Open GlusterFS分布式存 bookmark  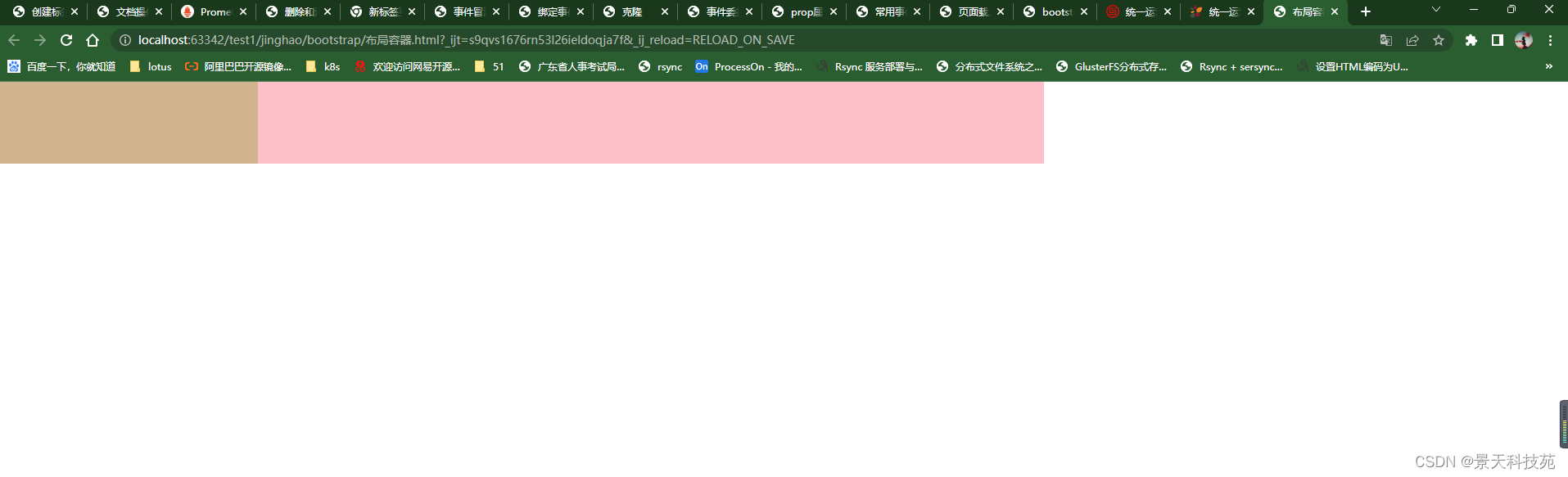(x=1111, y=66)
